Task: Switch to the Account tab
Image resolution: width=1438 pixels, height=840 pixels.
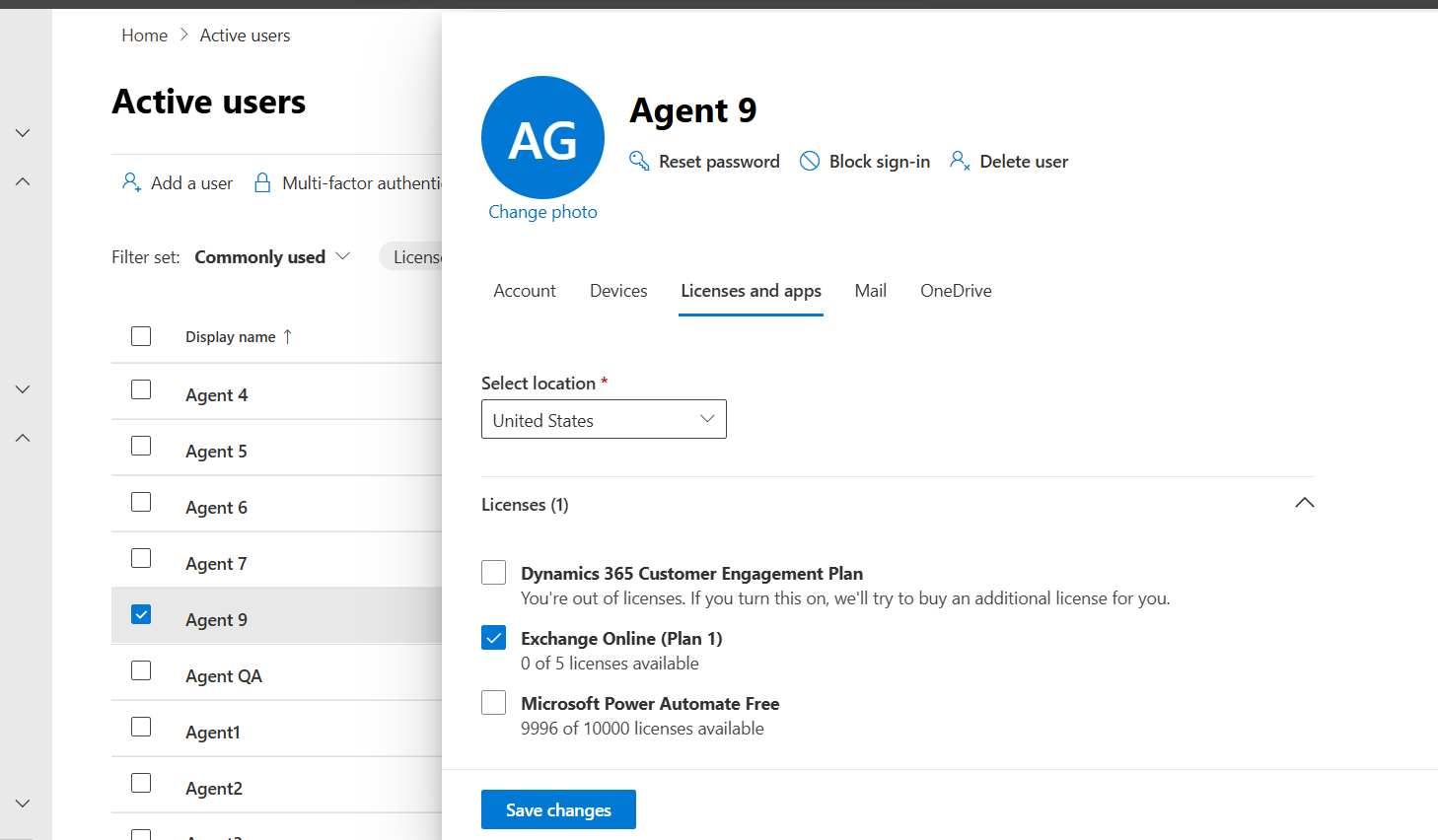Action: point(525,291)
